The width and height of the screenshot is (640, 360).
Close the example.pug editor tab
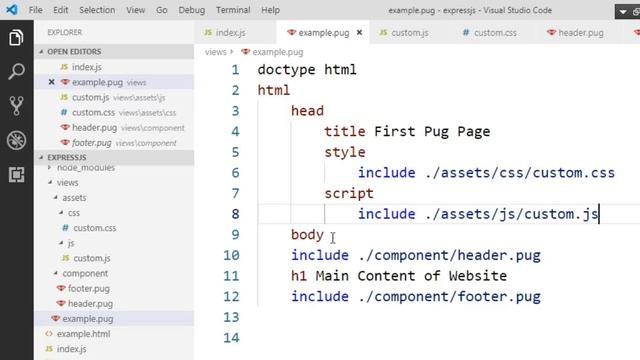pyautogui.click(x=359, y=32)
